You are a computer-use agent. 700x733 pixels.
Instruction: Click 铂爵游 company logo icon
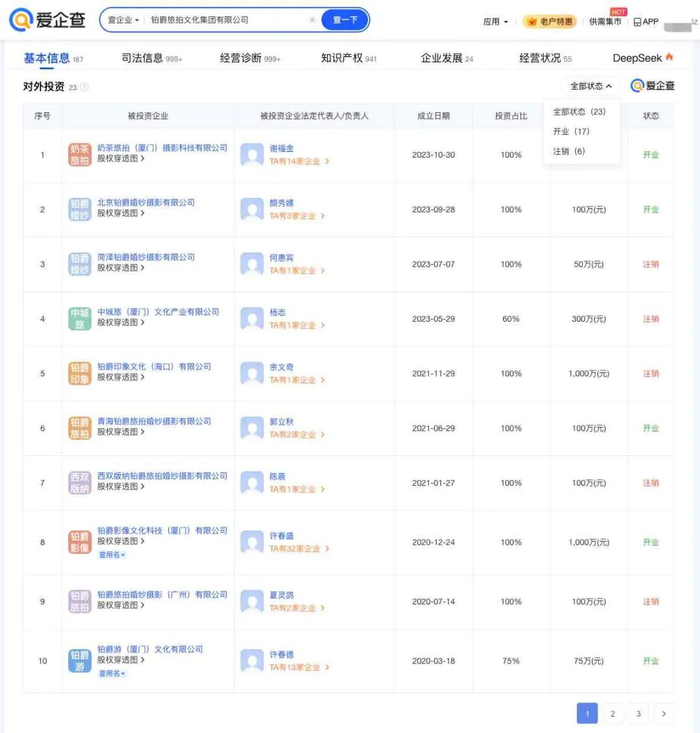coord(79,661)
